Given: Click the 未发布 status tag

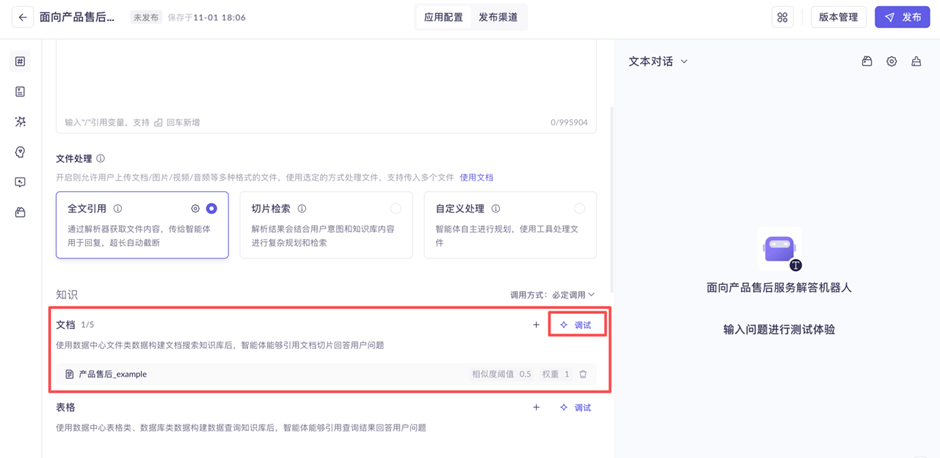Looking at the screenshot, I should 146,17.
